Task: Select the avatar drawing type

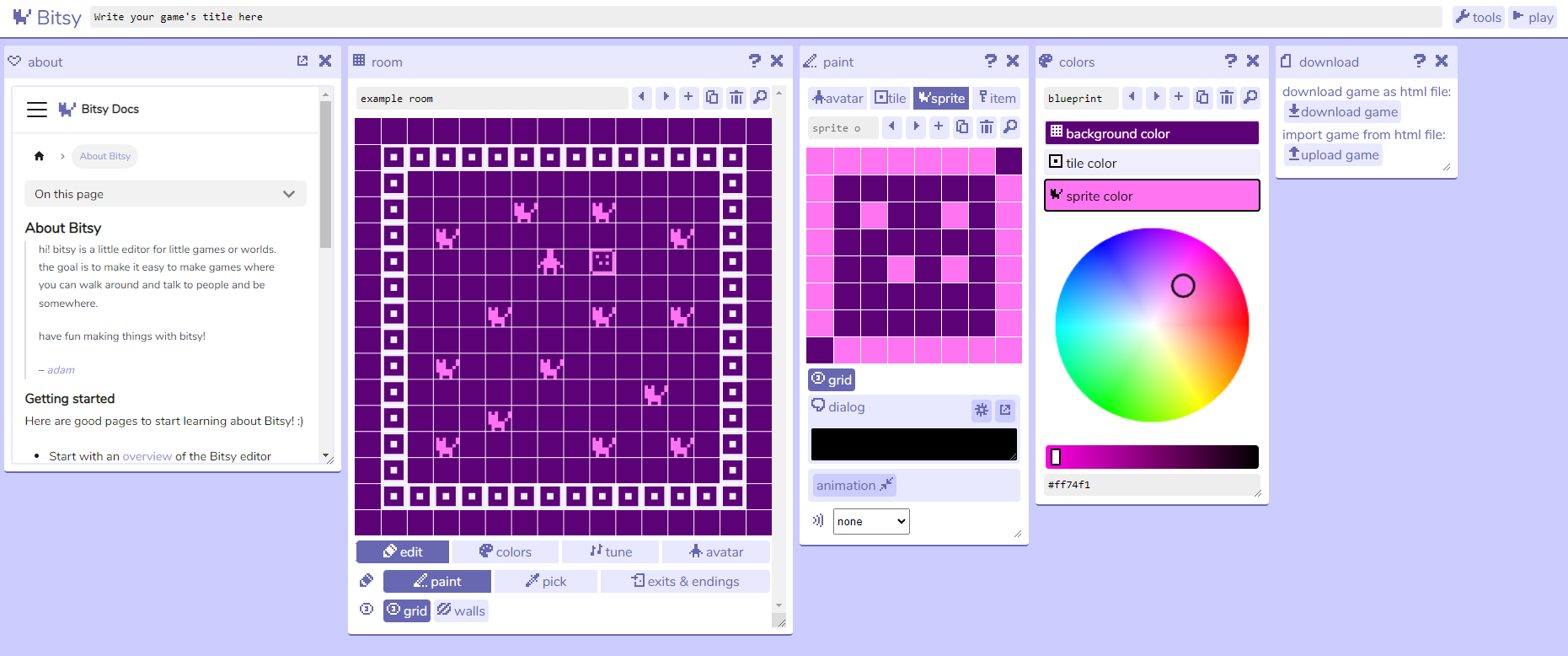Action: point(838,98)
